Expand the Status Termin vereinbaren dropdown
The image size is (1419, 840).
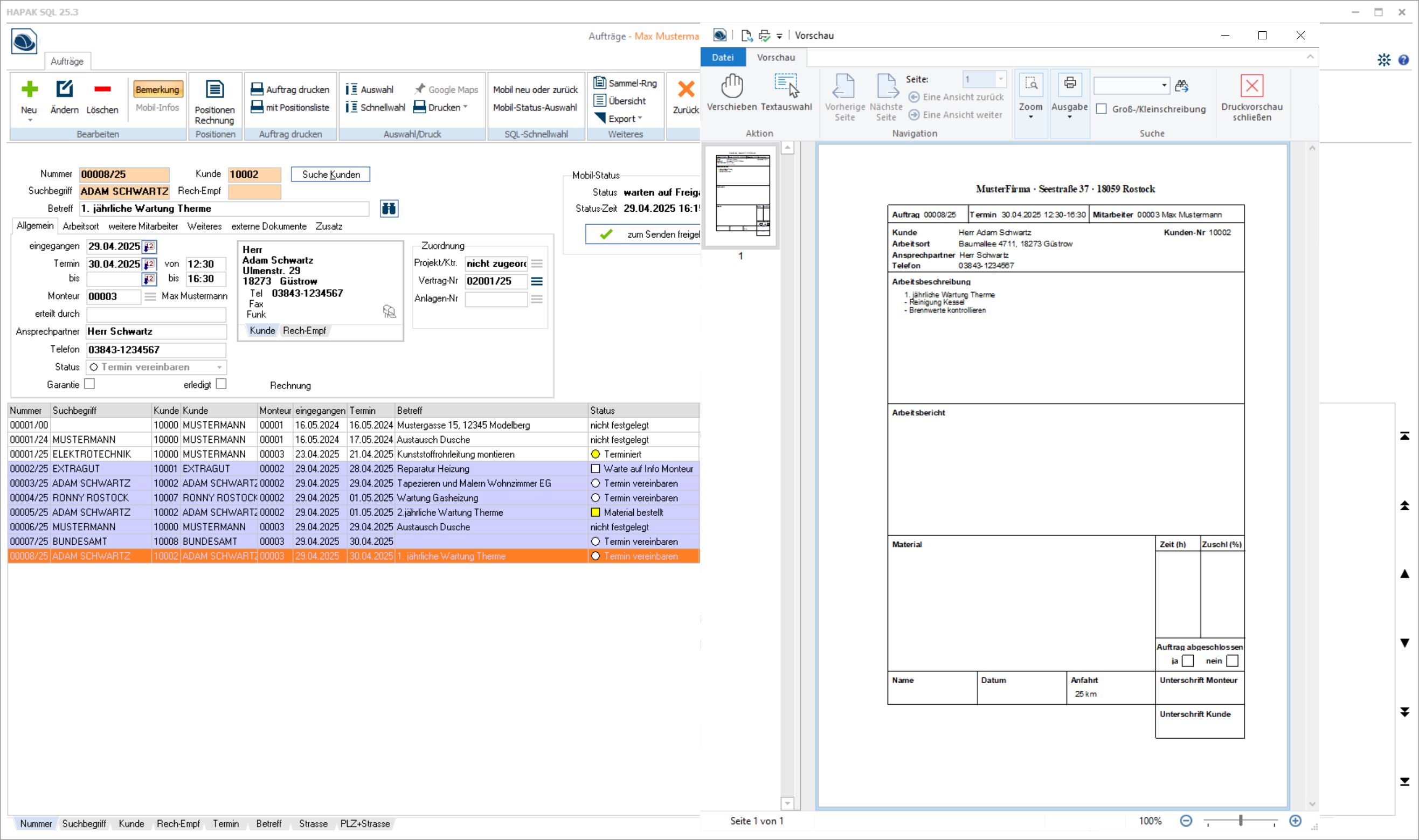point(219,367)
